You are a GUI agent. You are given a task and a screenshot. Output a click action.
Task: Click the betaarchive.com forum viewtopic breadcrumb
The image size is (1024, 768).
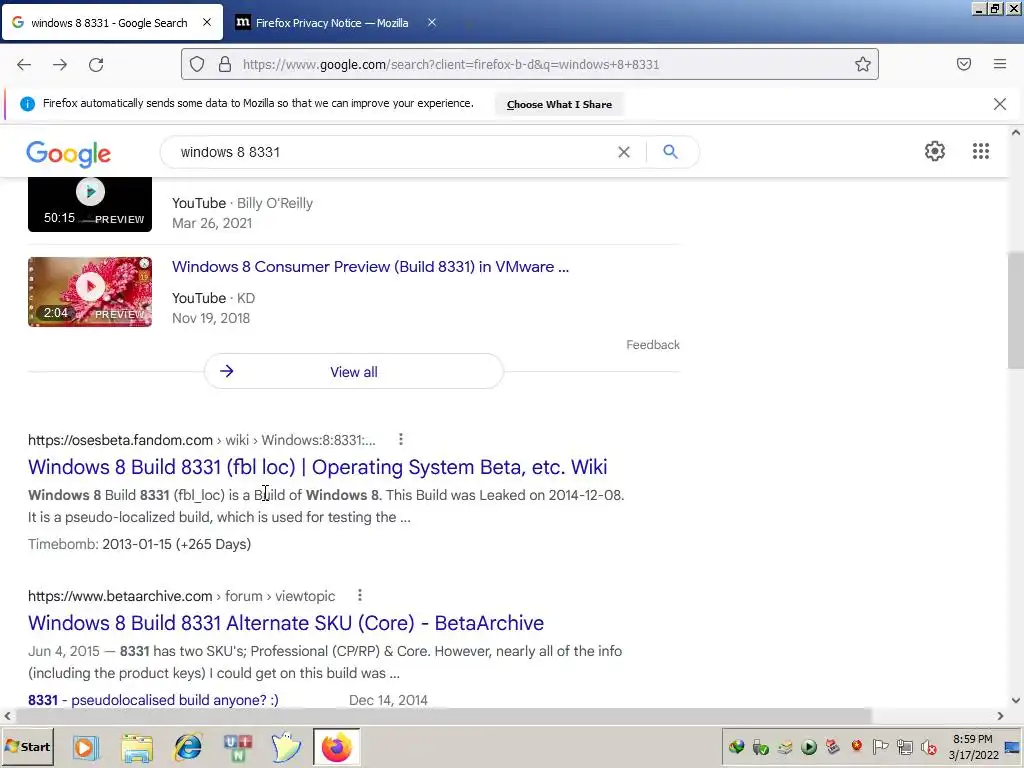coord(182,596)
